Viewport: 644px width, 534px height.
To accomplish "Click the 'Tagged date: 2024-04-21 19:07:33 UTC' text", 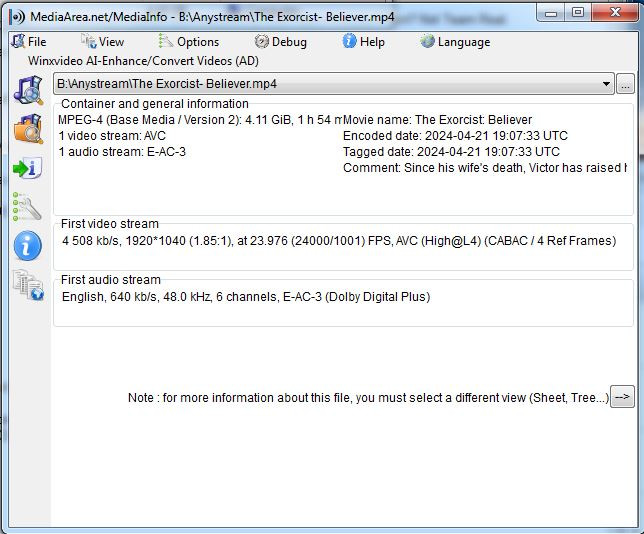I will [x=451, y=152].
